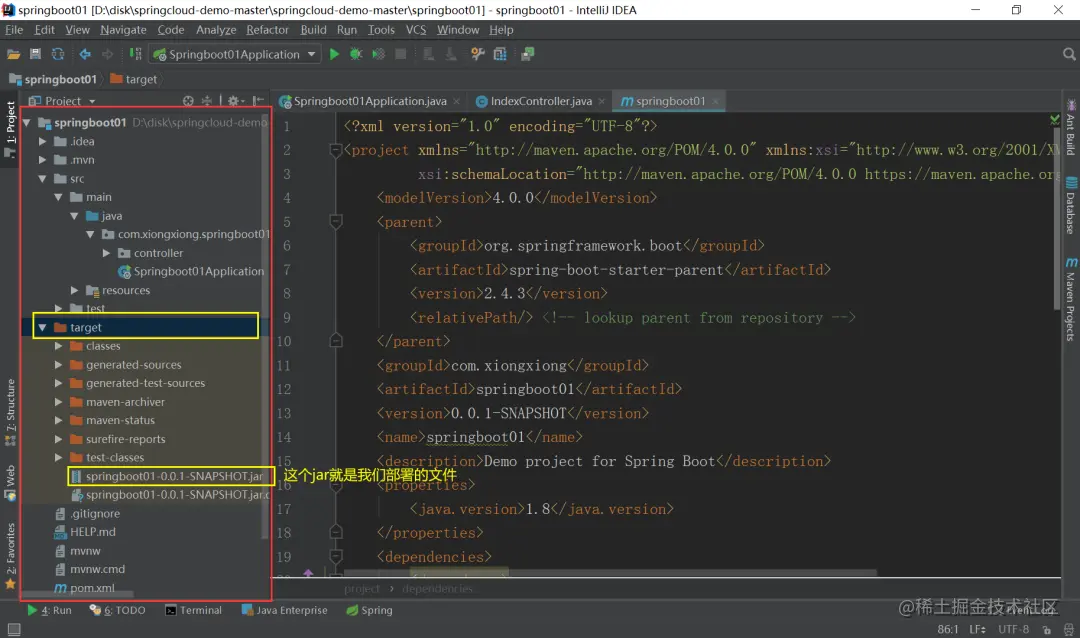The height and width of the screenshot is (638, 1080).
Task: Open the Refactor menu
Action: [x=267, y=30]
